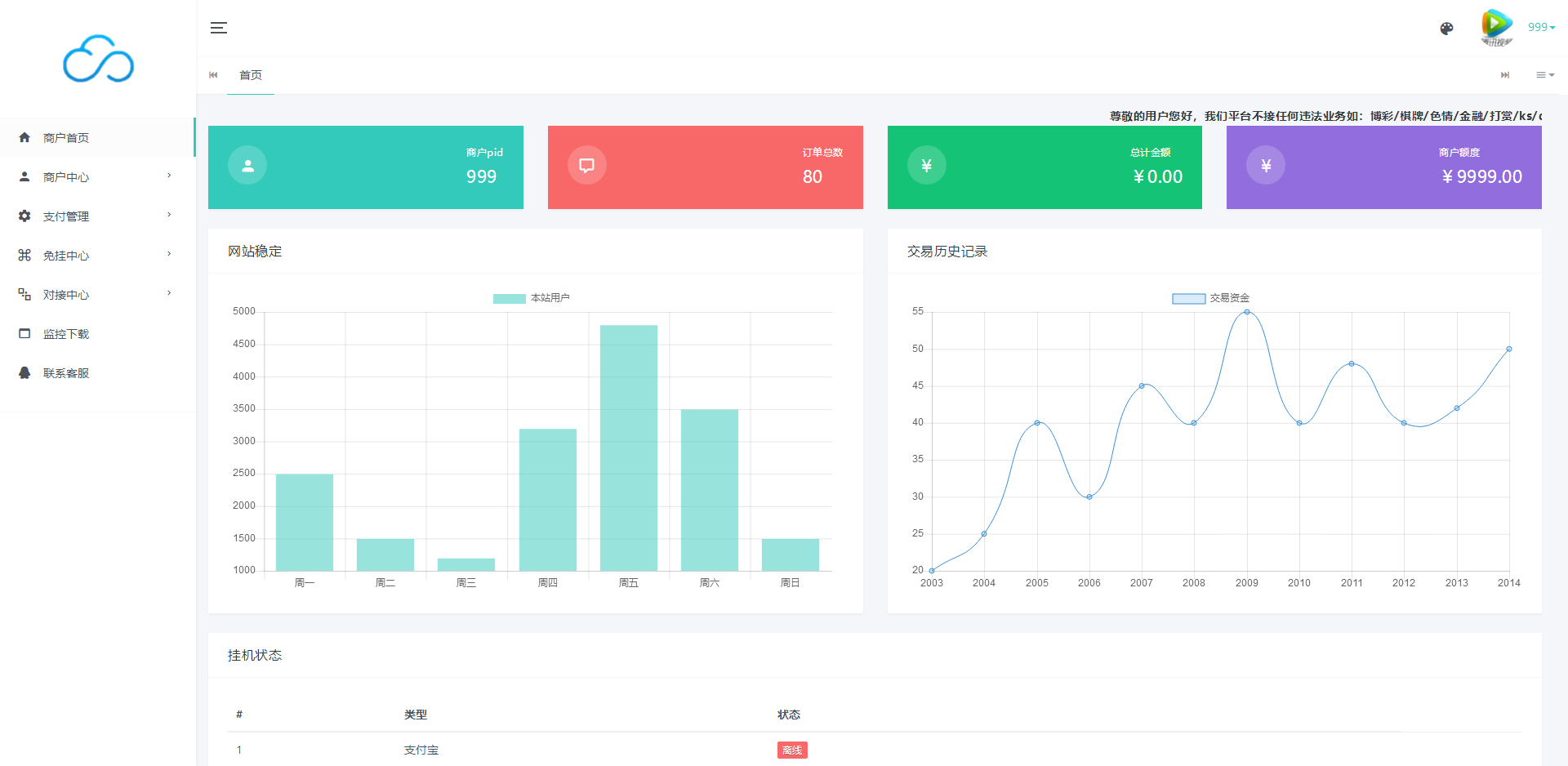Open the 999 user dropdown

(1541, 27)
